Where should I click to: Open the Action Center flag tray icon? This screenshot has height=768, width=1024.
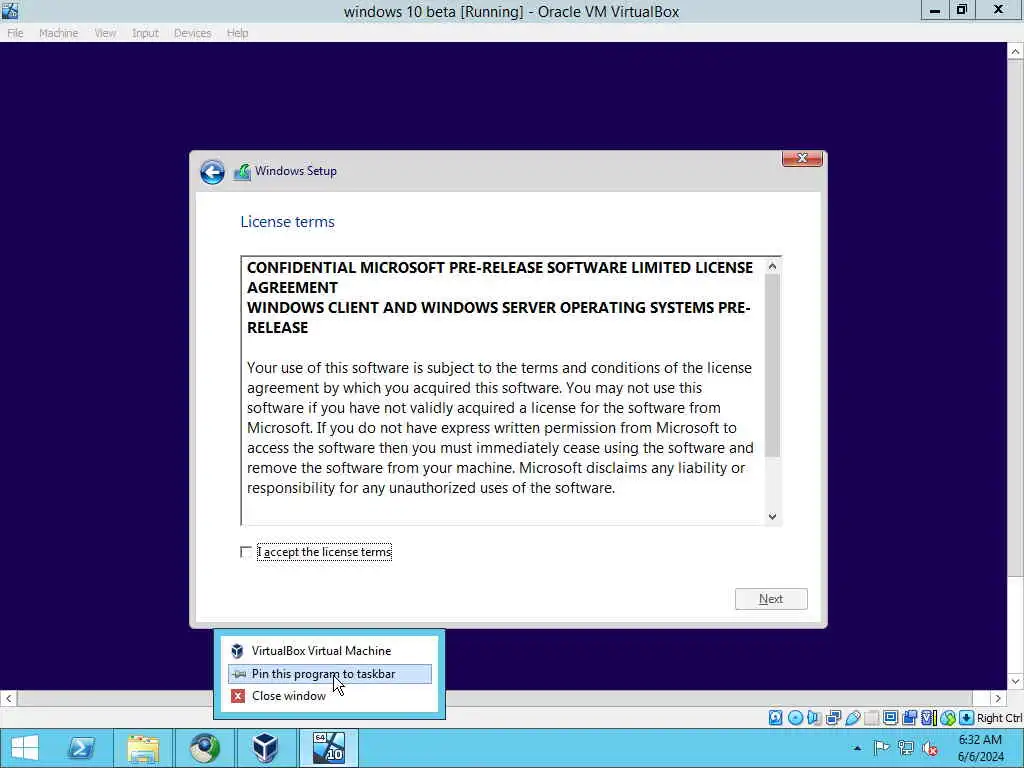[881, 748]
